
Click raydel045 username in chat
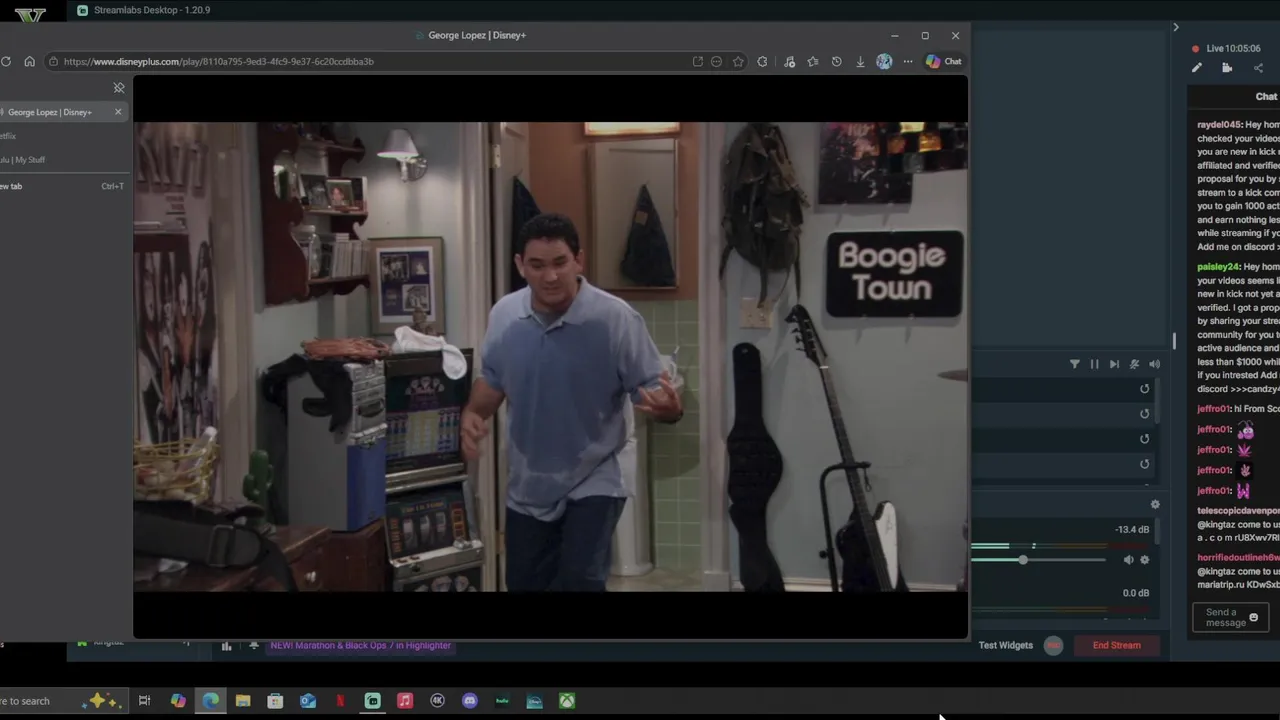1219,125
